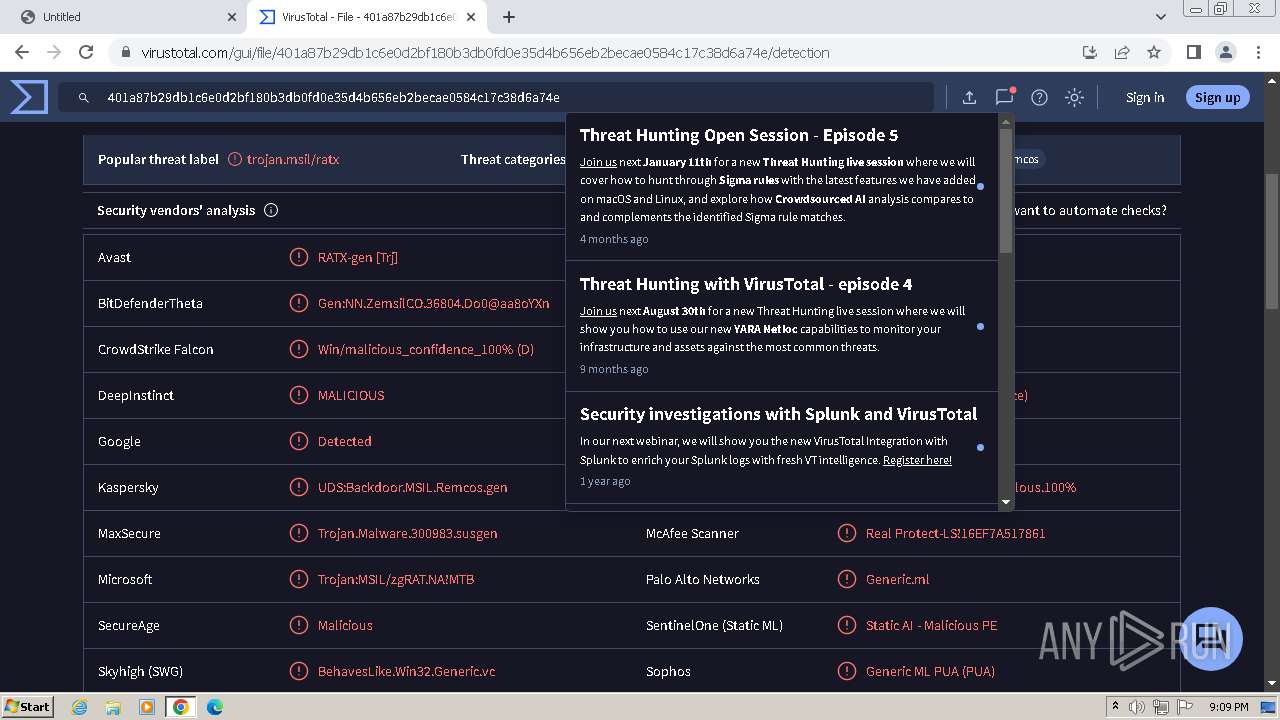
Task: Open the Windows Start menu
Action: [27, 706]
